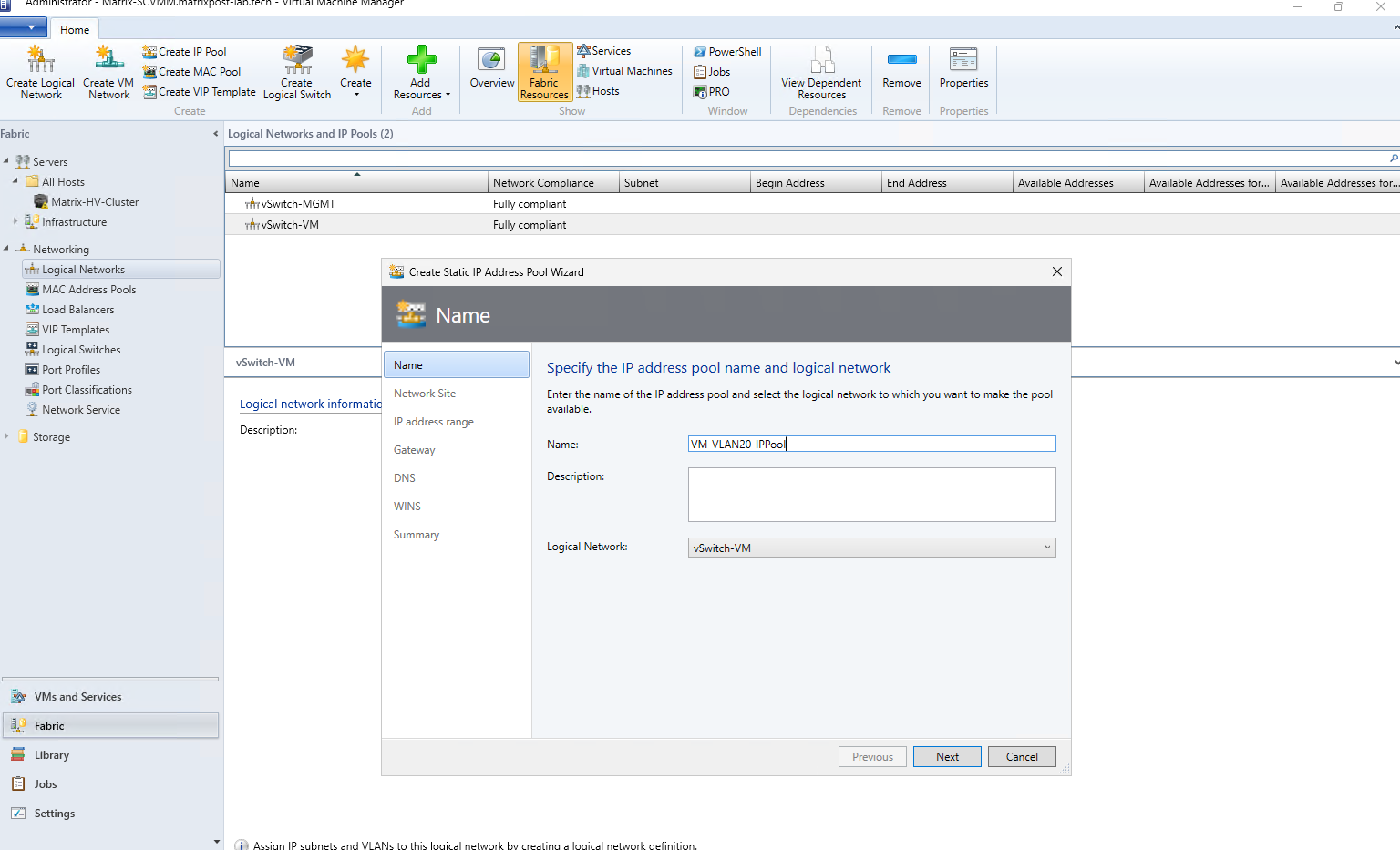This screenshot has width=1400, height=850.
Task: Select Create MAC Pool in ribbon
Action: click(191, 72)
